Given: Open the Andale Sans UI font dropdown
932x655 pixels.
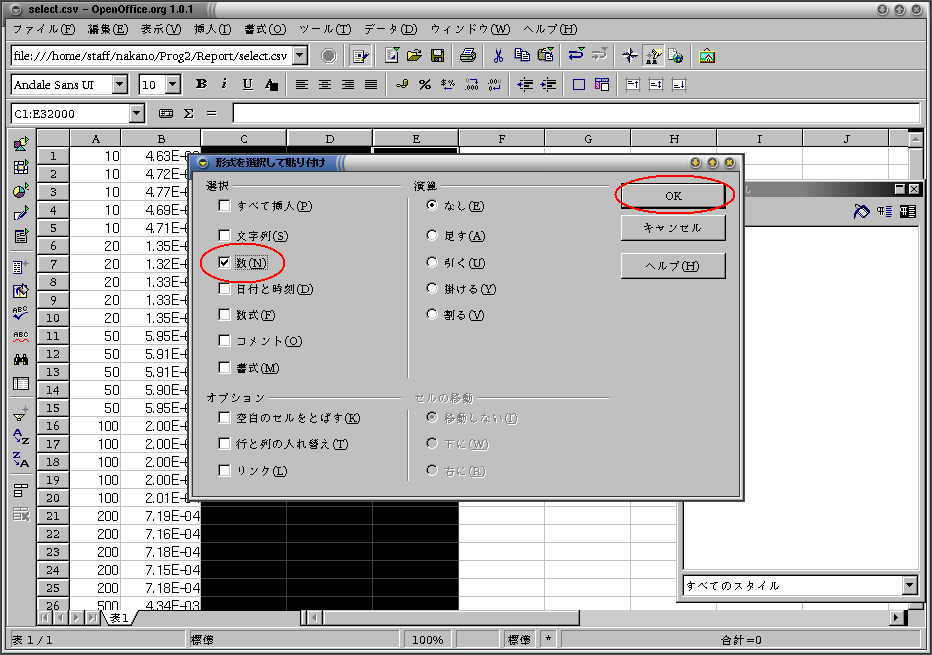Looking at the screenshot, I should click(x=119, y=84).
